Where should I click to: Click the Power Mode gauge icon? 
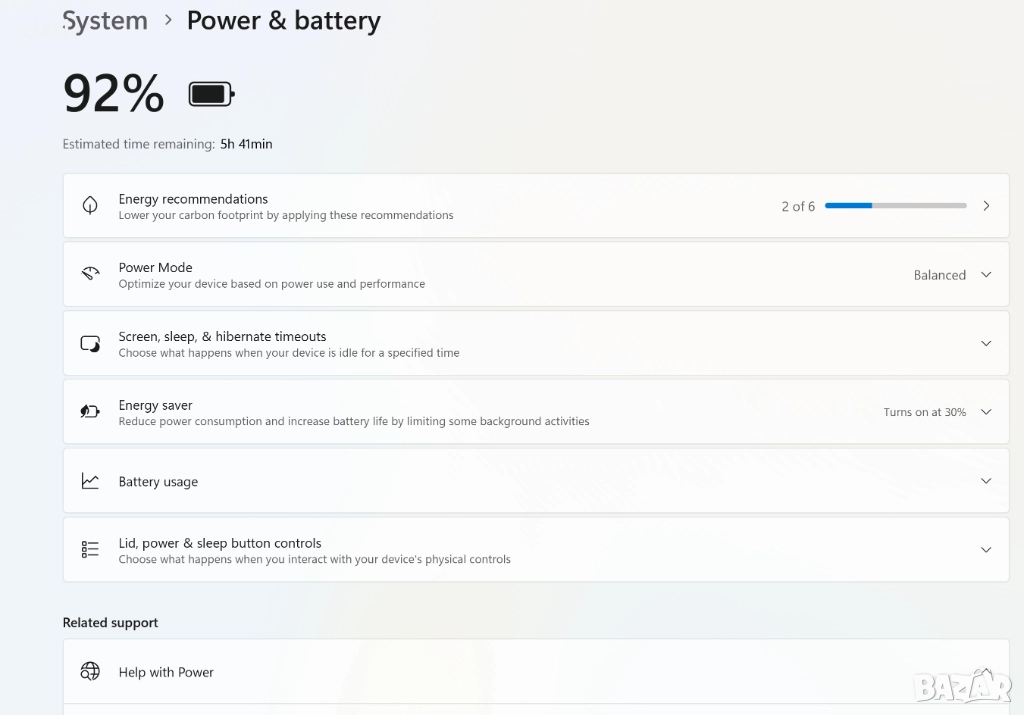[x=90, y=275]
